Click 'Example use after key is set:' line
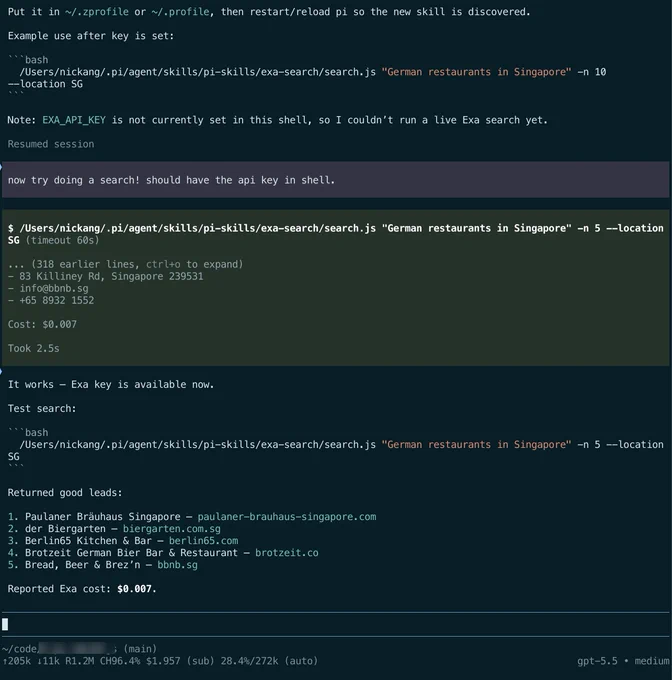 tap(91, 36)
